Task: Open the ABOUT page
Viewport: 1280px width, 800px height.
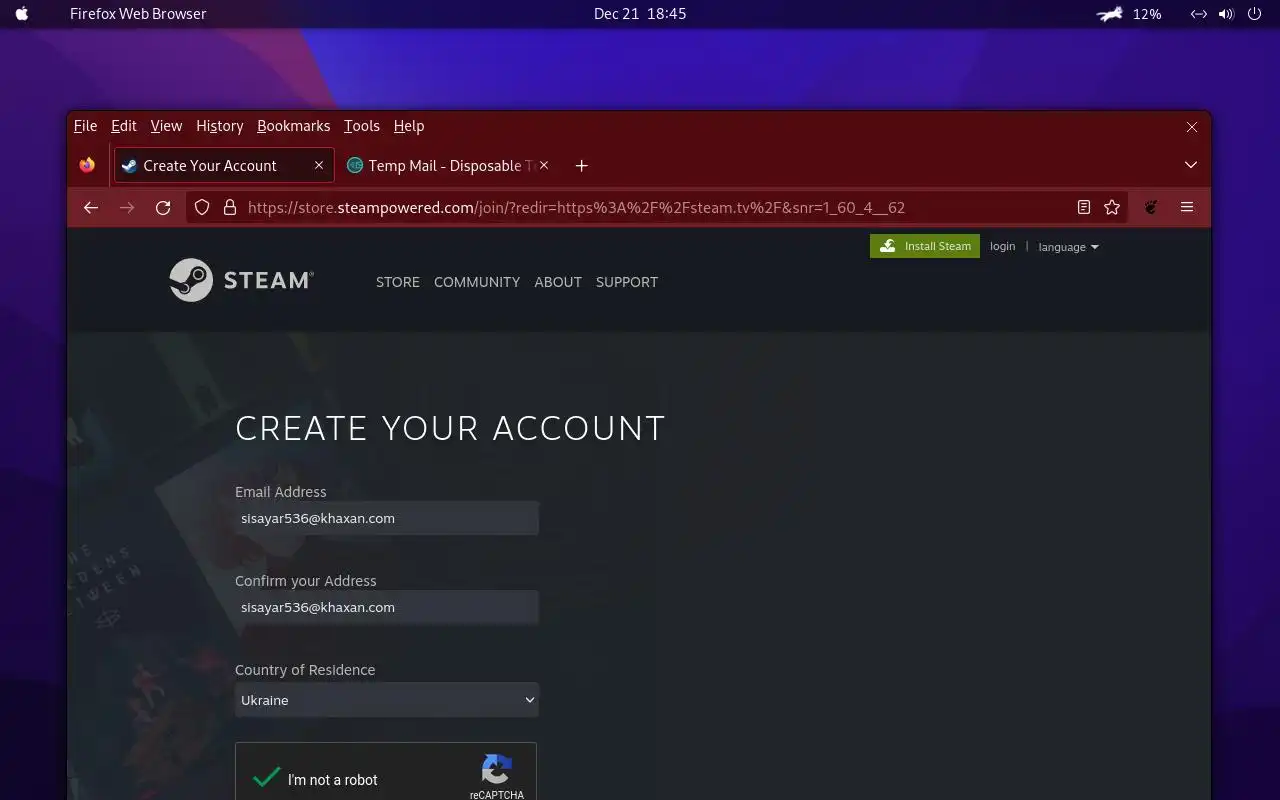Action: tap(558, 282)
